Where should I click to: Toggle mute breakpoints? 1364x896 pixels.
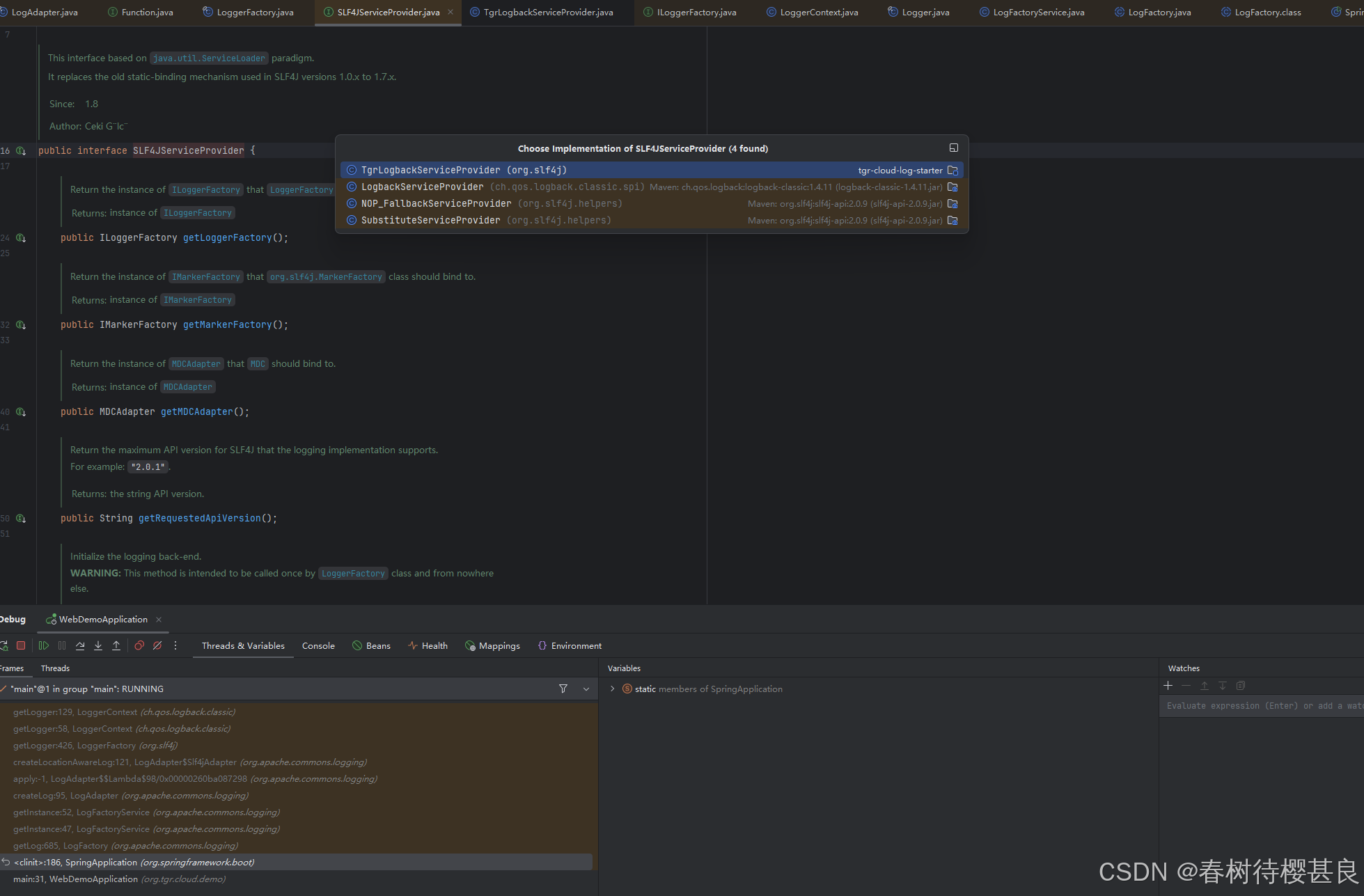[x=157, y=645]
